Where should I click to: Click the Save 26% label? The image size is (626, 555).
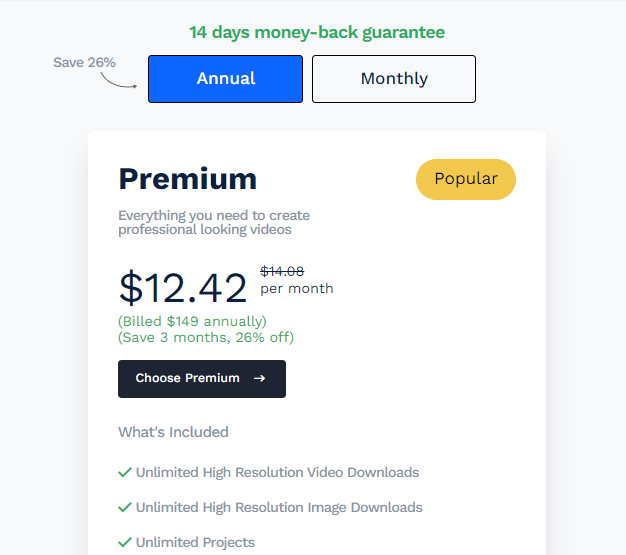pyautogui.click(x=84, y=62)
